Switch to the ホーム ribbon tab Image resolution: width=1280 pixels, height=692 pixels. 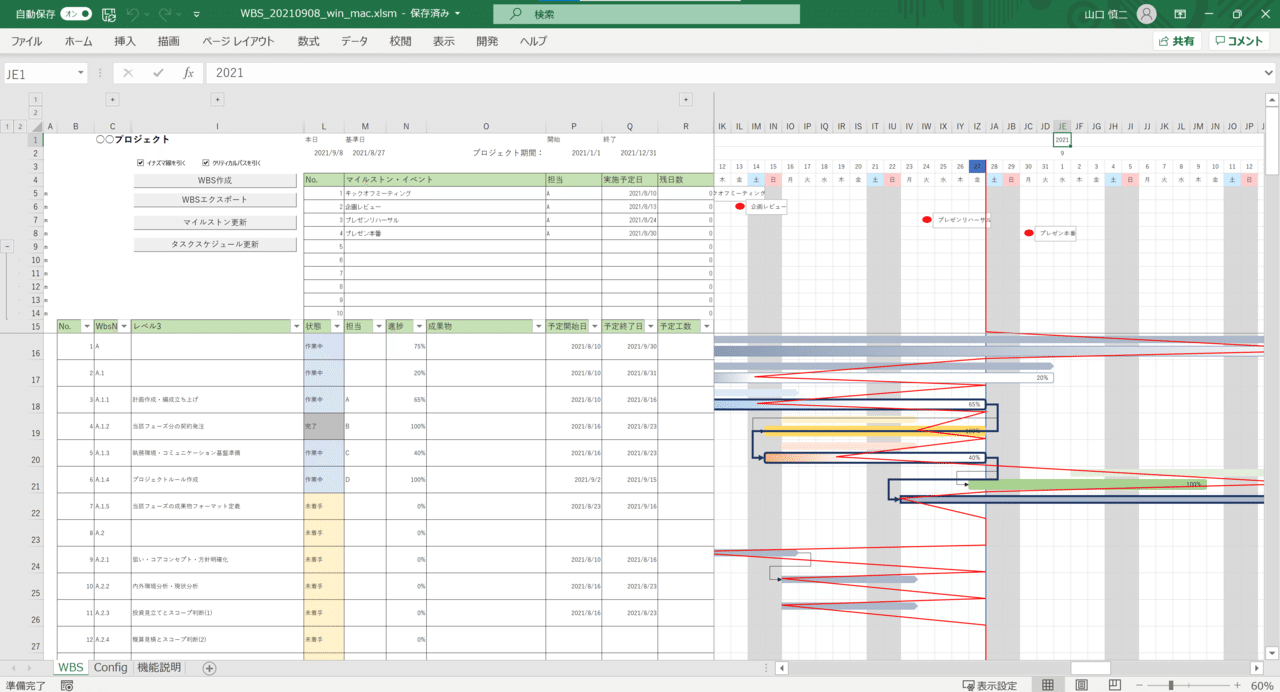coord(78,41)
